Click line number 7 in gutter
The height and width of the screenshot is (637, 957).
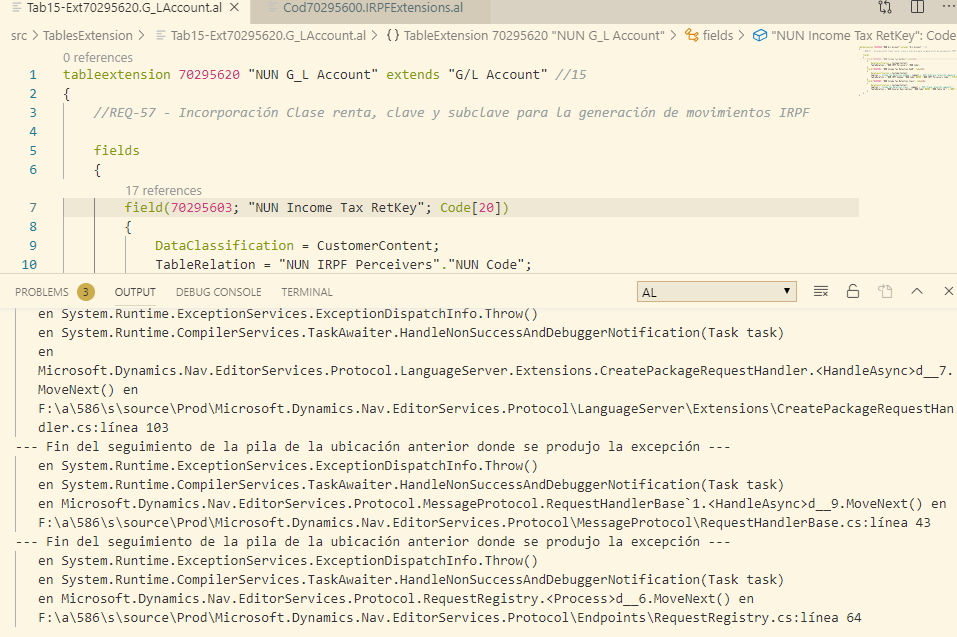point(33,207)
